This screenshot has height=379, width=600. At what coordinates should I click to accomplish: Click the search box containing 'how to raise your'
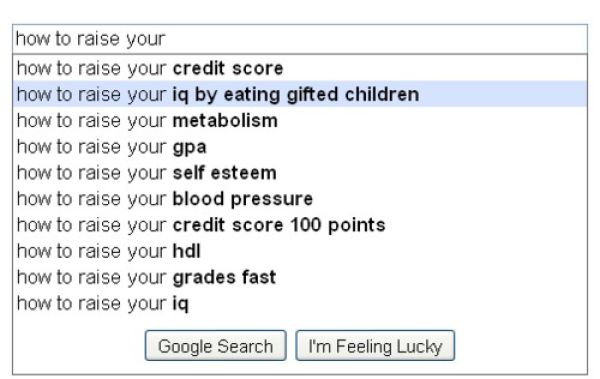pyautogui.click(x=300, y=39)
